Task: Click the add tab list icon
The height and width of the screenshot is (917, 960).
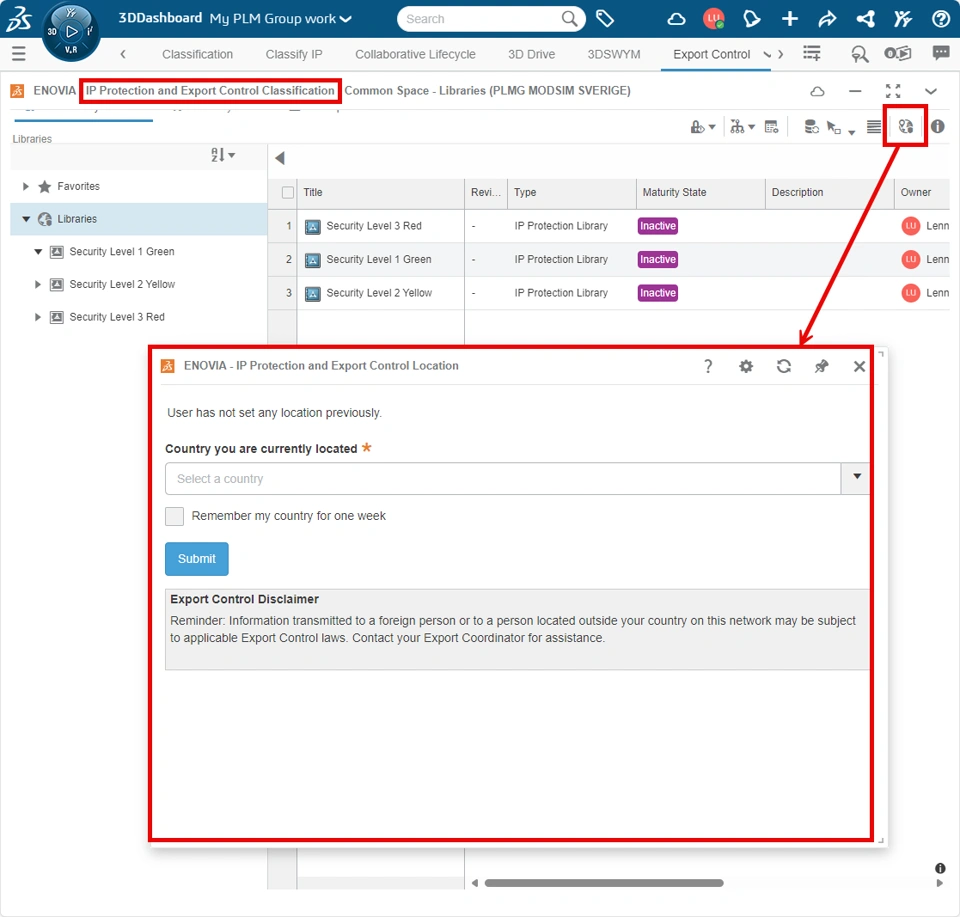Action: point(812,54)
